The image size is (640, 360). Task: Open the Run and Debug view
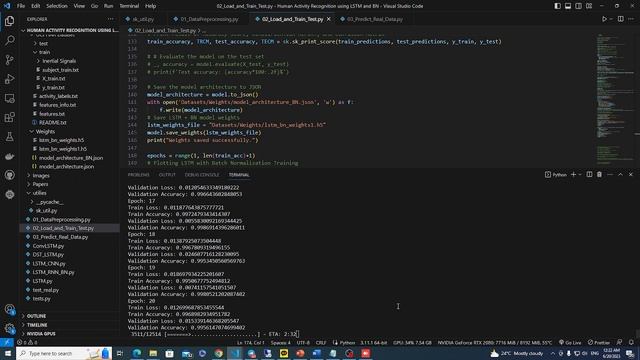click(9, 79)
